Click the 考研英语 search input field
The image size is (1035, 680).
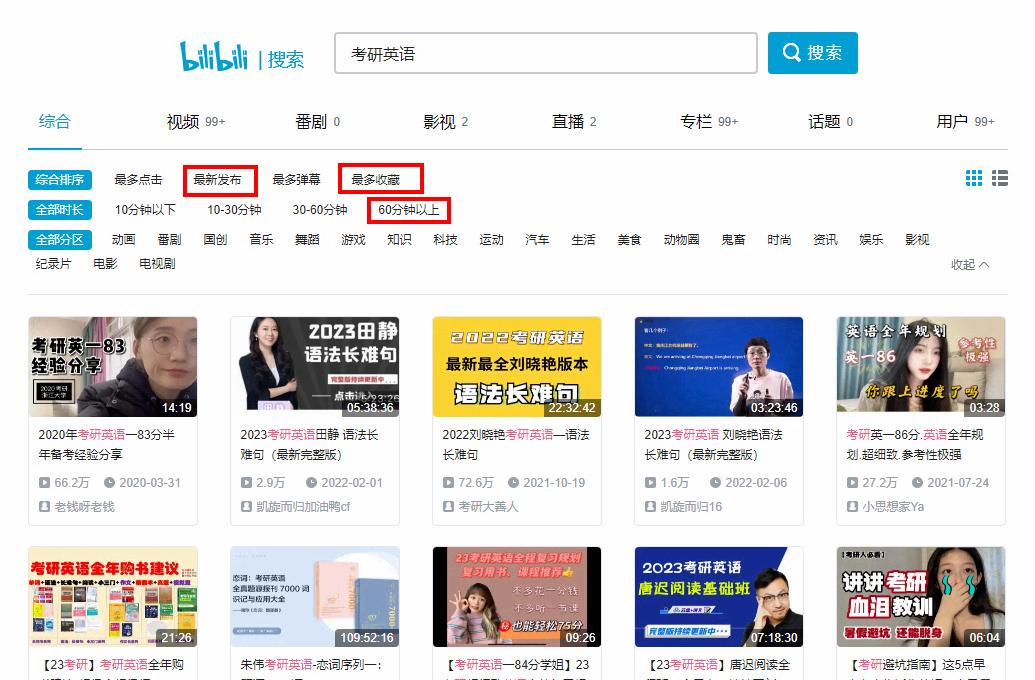point(545,52)
